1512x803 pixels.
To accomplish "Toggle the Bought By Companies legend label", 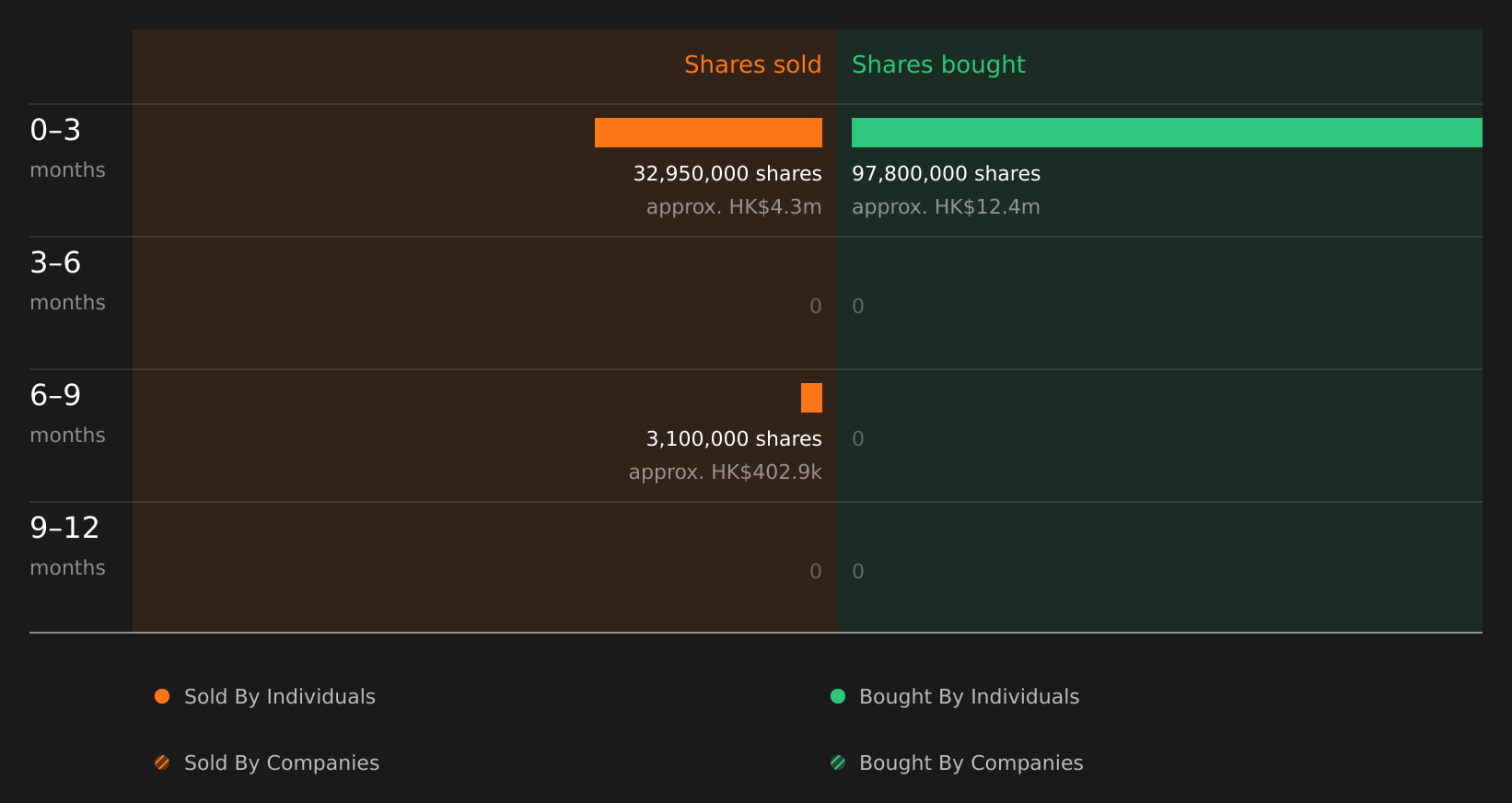I will 971,763.
